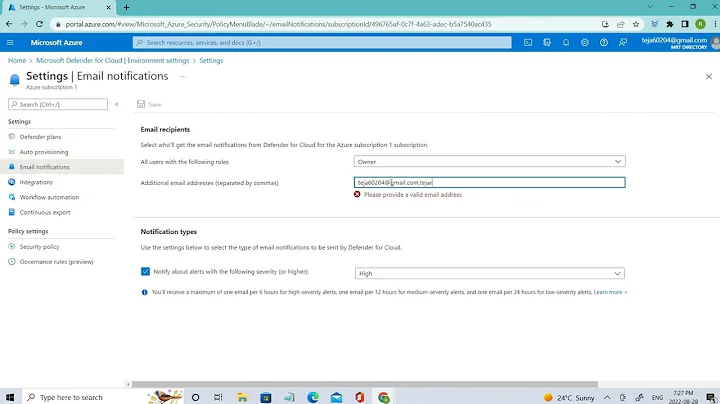Open Microsoft Defender for Cloud breadcrumb link

coord(112,60)
